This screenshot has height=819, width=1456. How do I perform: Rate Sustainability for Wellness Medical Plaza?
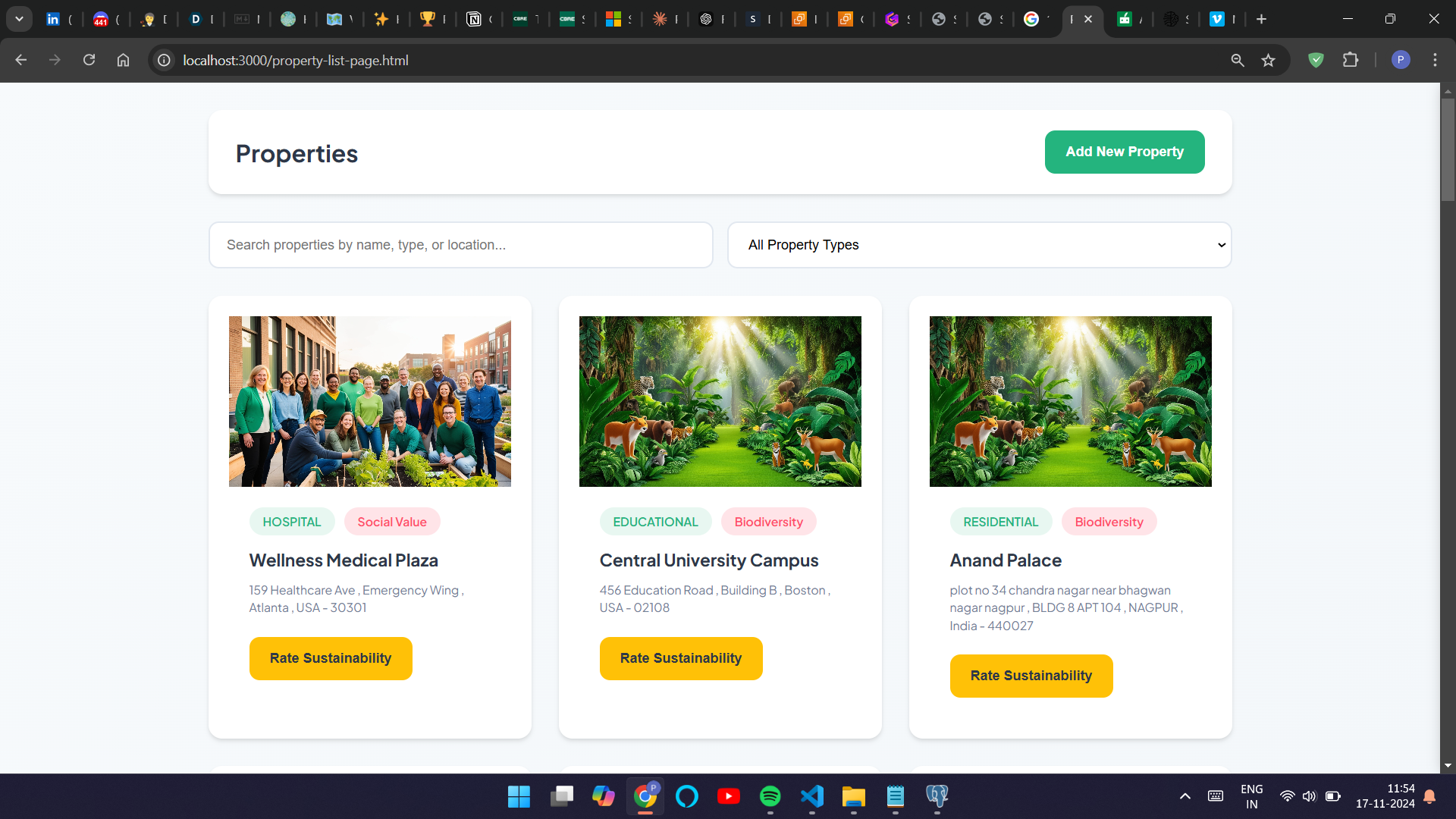click(331, 658)
